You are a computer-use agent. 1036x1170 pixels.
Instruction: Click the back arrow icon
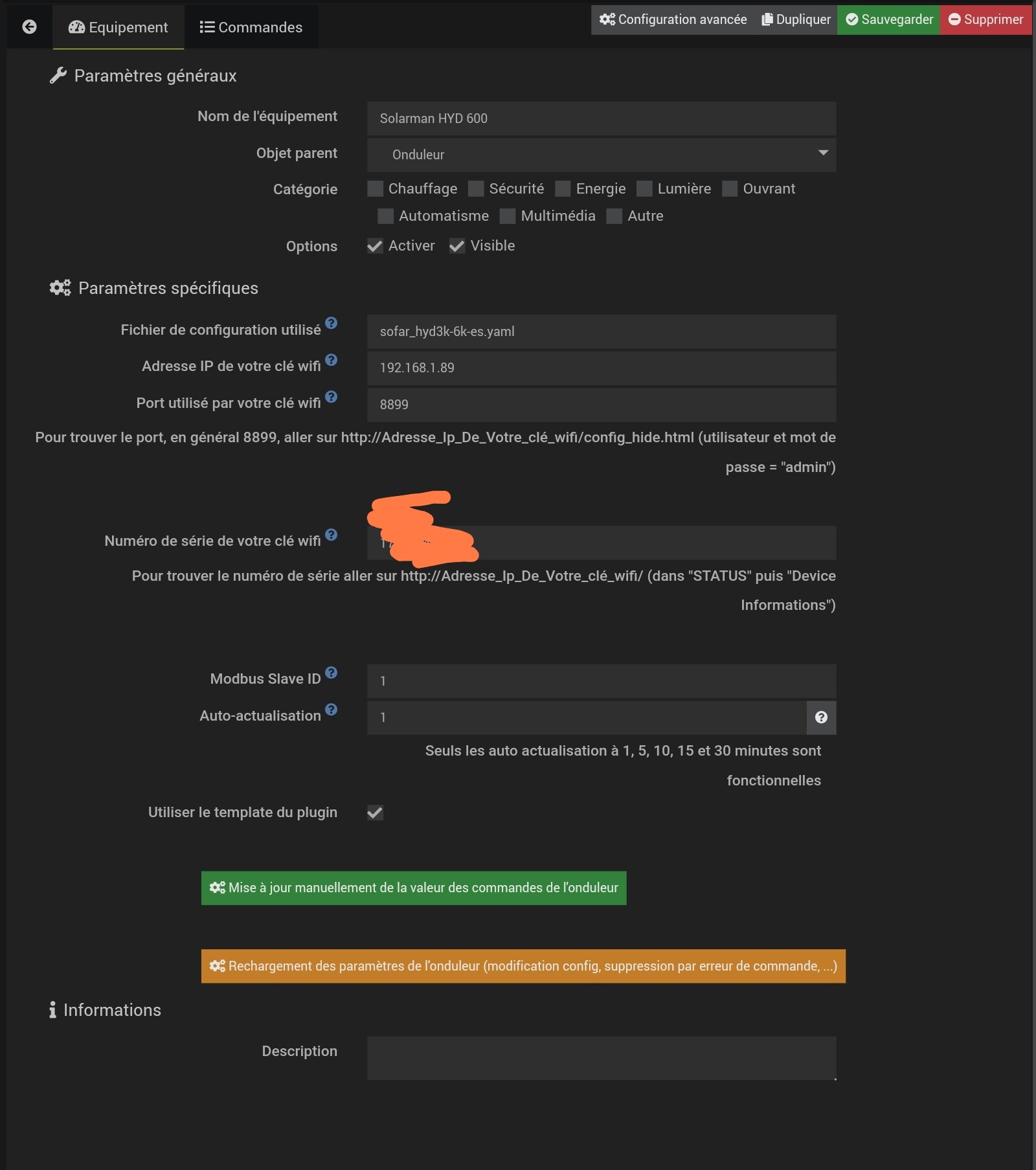click(29, 27)
